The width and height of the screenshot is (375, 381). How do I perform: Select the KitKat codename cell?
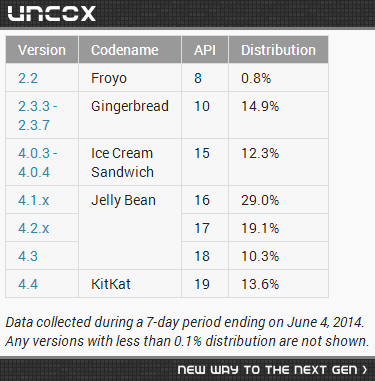tap(130, 284)
